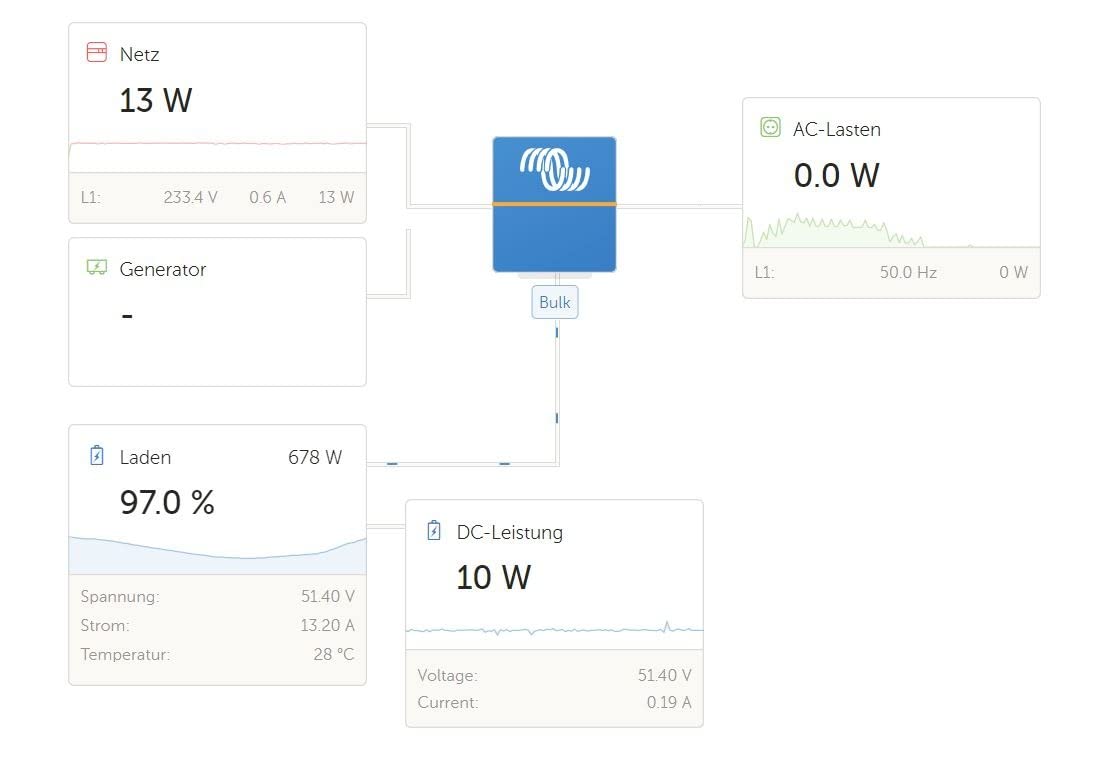Click the green Generator icon

click(97, 267)
